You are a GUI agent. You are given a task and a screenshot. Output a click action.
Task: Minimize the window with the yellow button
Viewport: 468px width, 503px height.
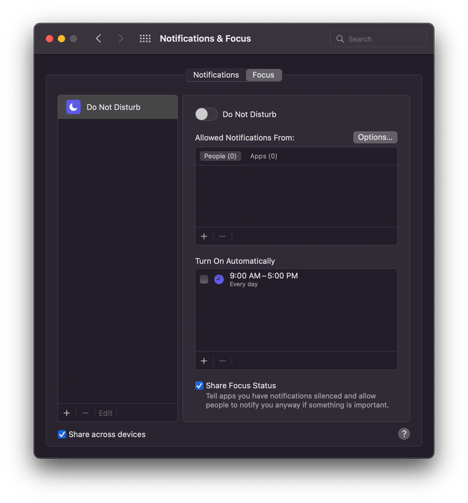pos(61,39)
